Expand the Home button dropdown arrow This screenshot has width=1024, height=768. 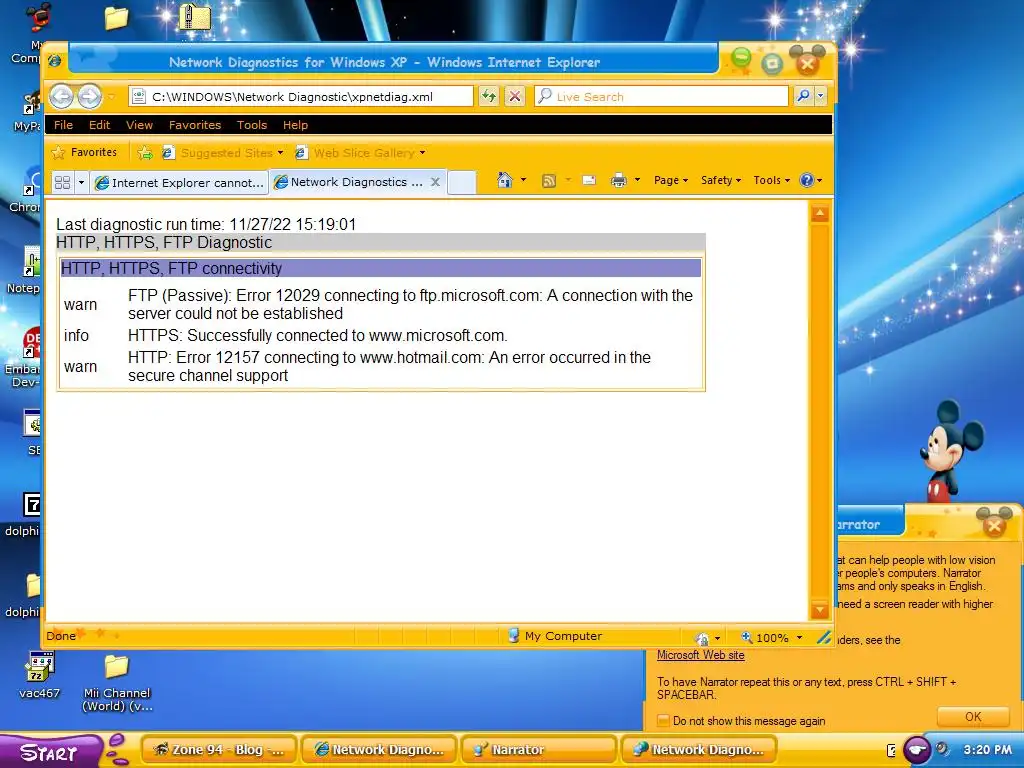pyautogui.click(x=523, y=180)
